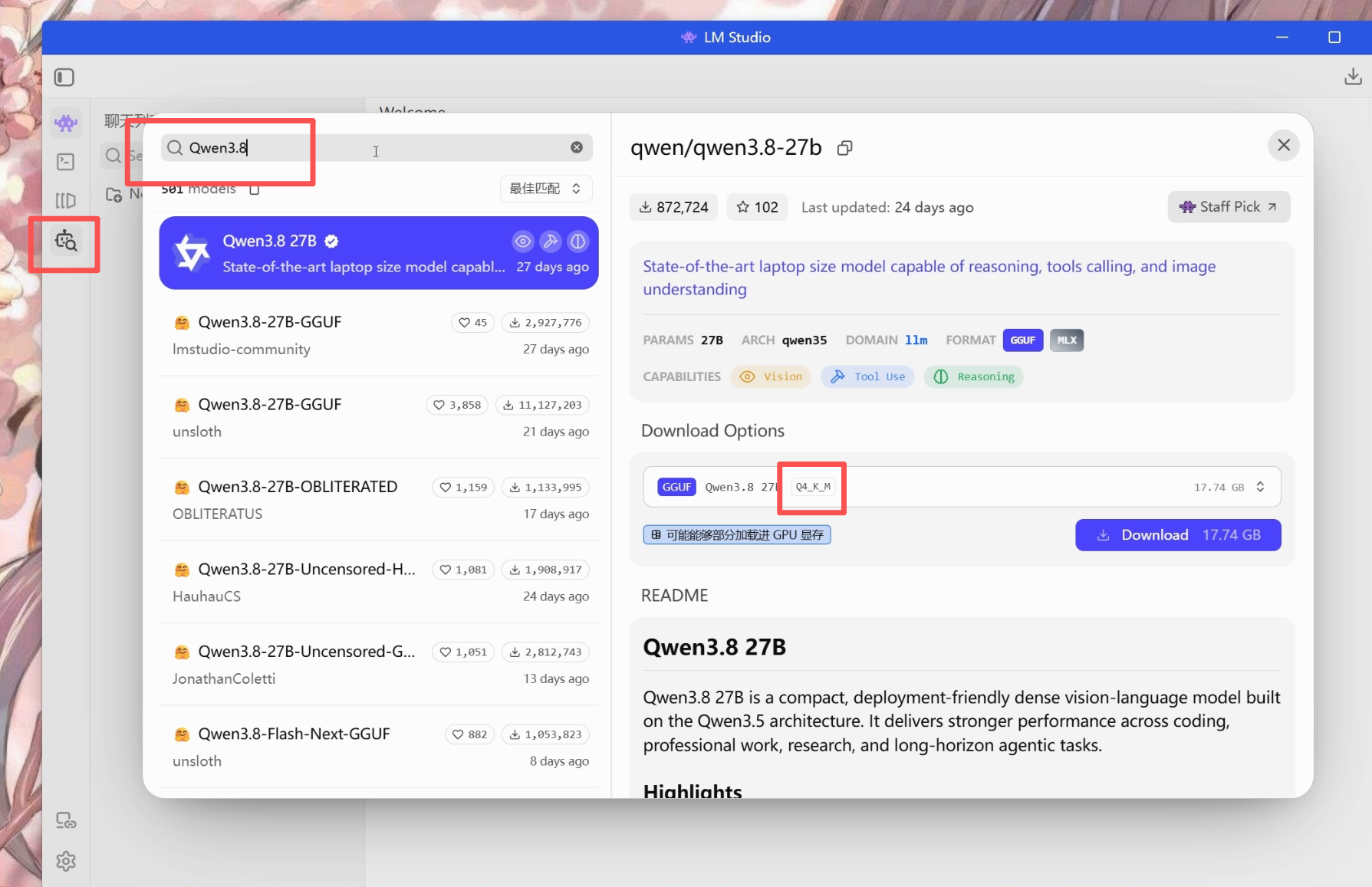Open the Chat section from the sidebar
1372x887 pixels.
pos(66,123)
